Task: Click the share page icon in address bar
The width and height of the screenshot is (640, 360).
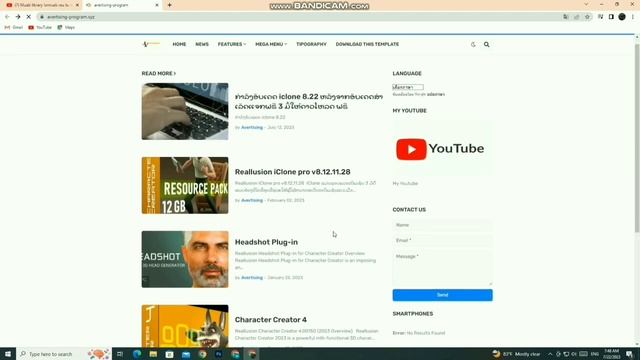Action: pos(577,17)
